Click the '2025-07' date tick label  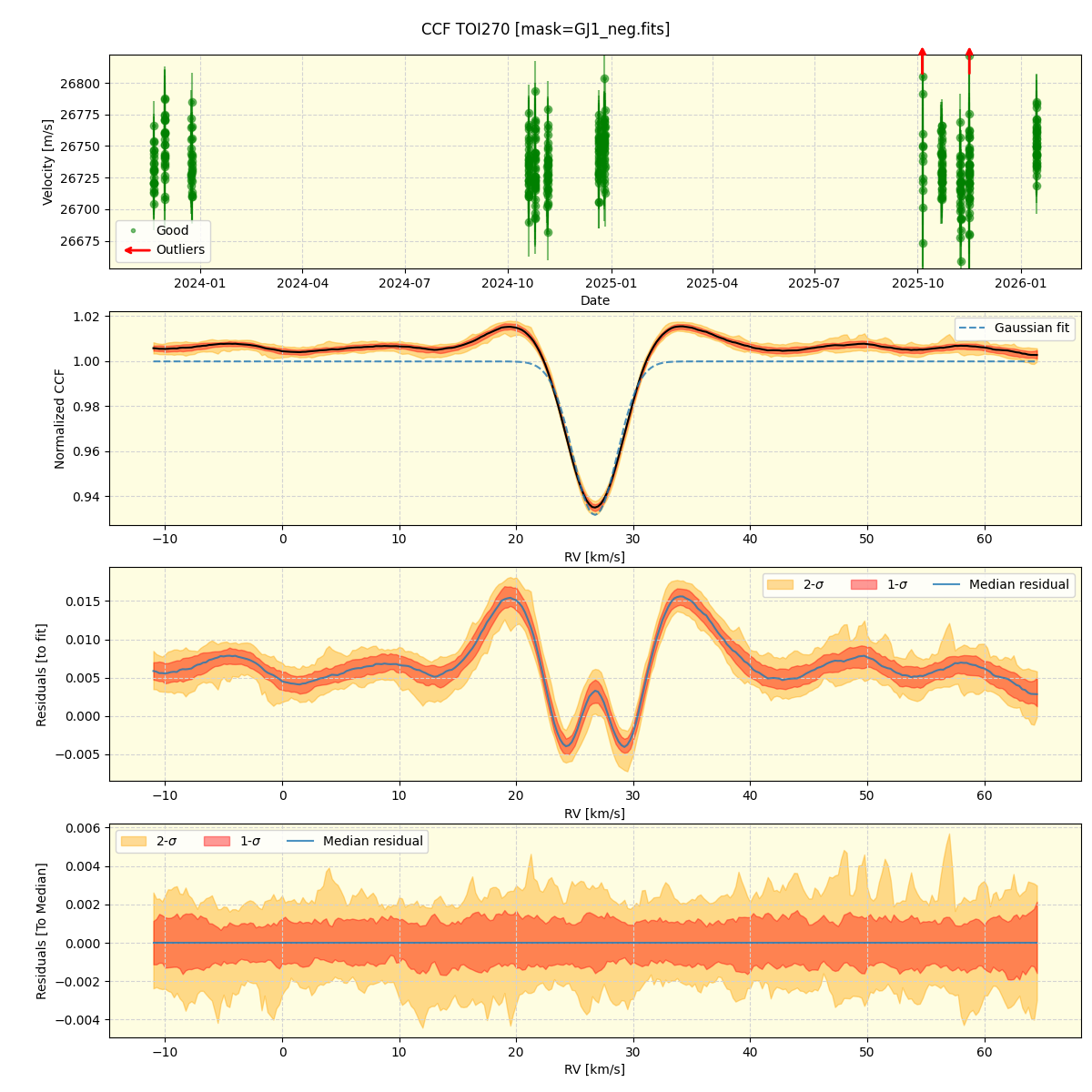tap(814, 283)
